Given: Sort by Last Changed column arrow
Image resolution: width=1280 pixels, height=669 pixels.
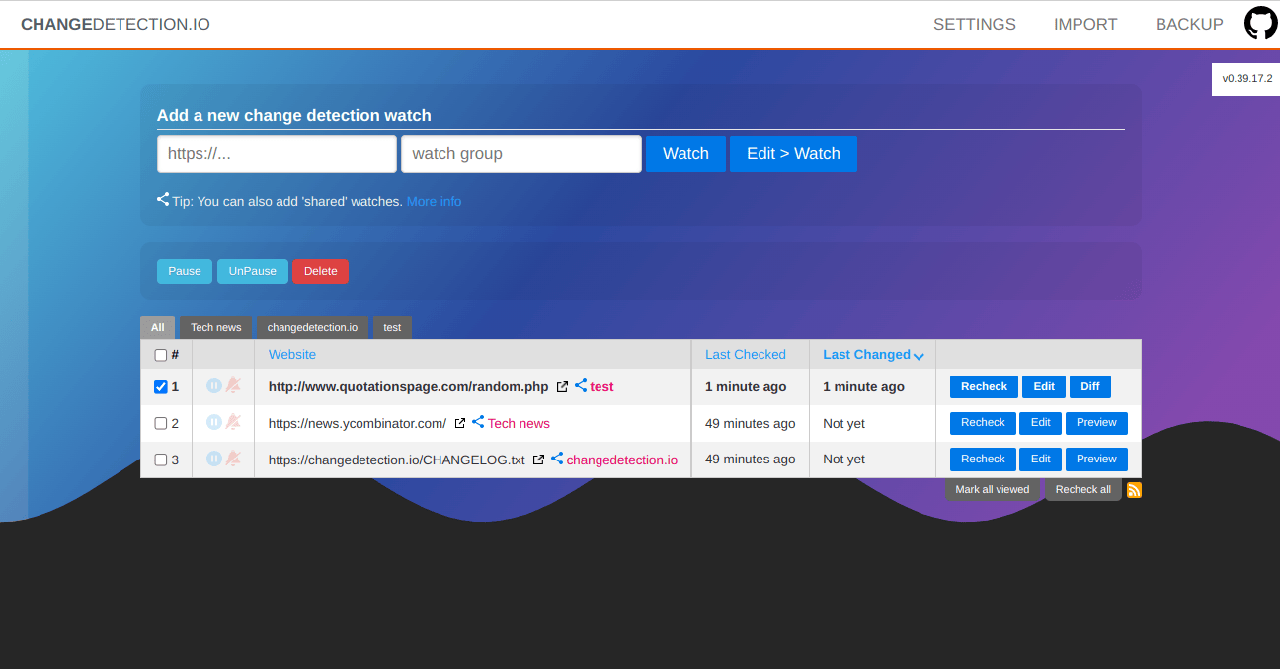Looking at the screenshot, I should click(918, 356).
